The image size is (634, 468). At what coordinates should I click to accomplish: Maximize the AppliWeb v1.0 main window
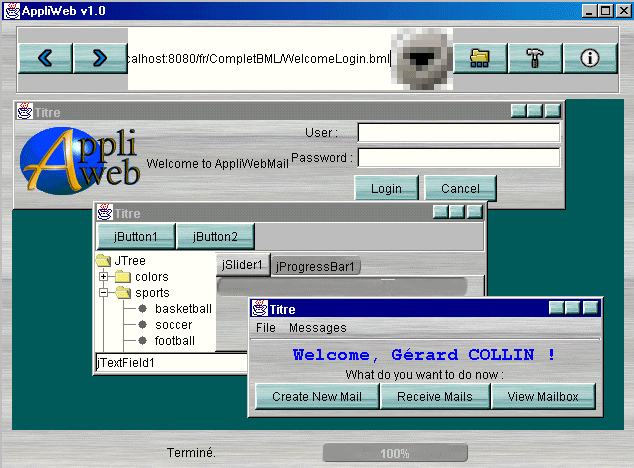(606, 11)
